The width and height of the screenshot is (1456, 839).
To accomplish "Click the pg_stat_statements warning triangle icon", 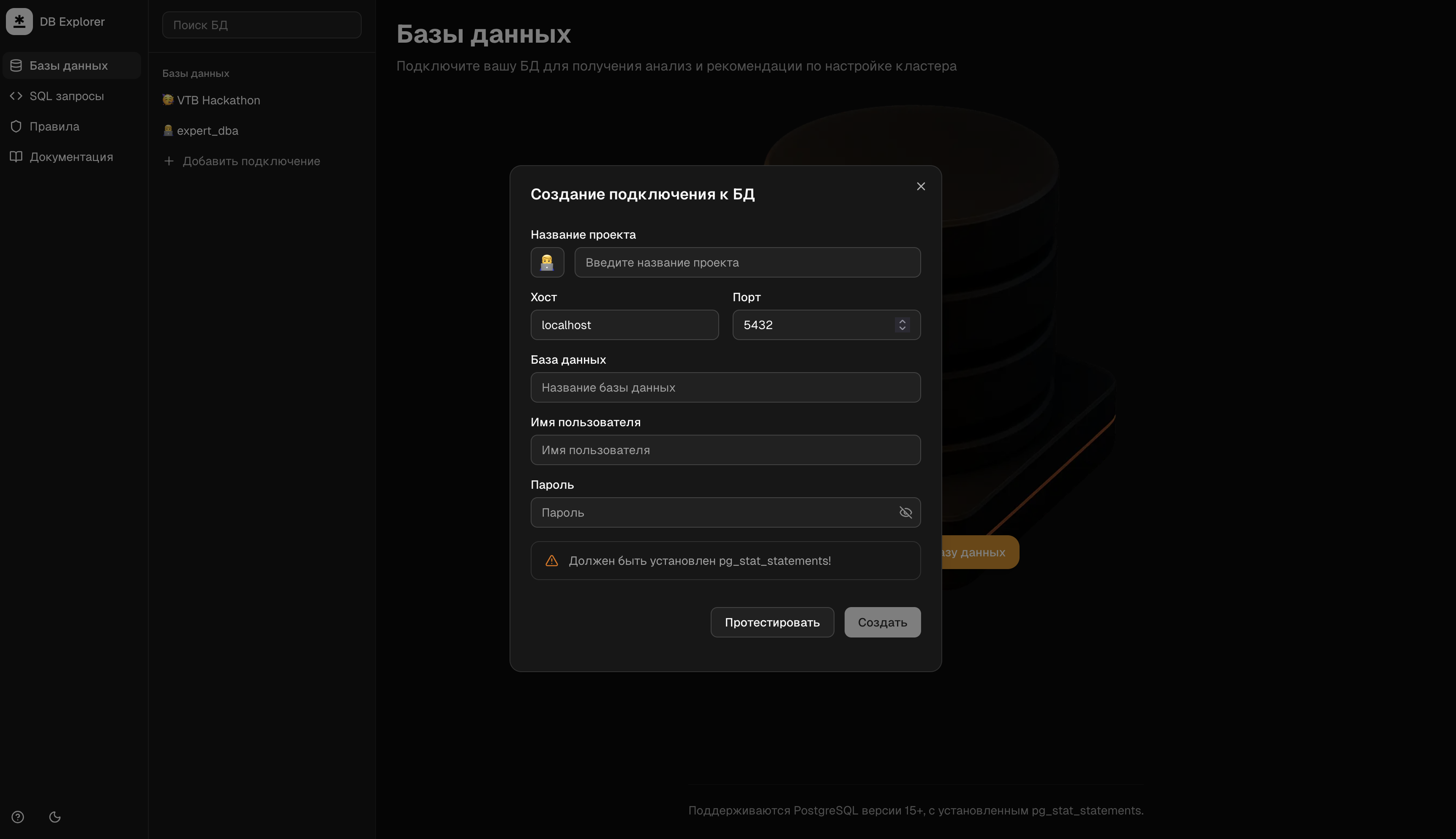I will (x=551, y=561).
